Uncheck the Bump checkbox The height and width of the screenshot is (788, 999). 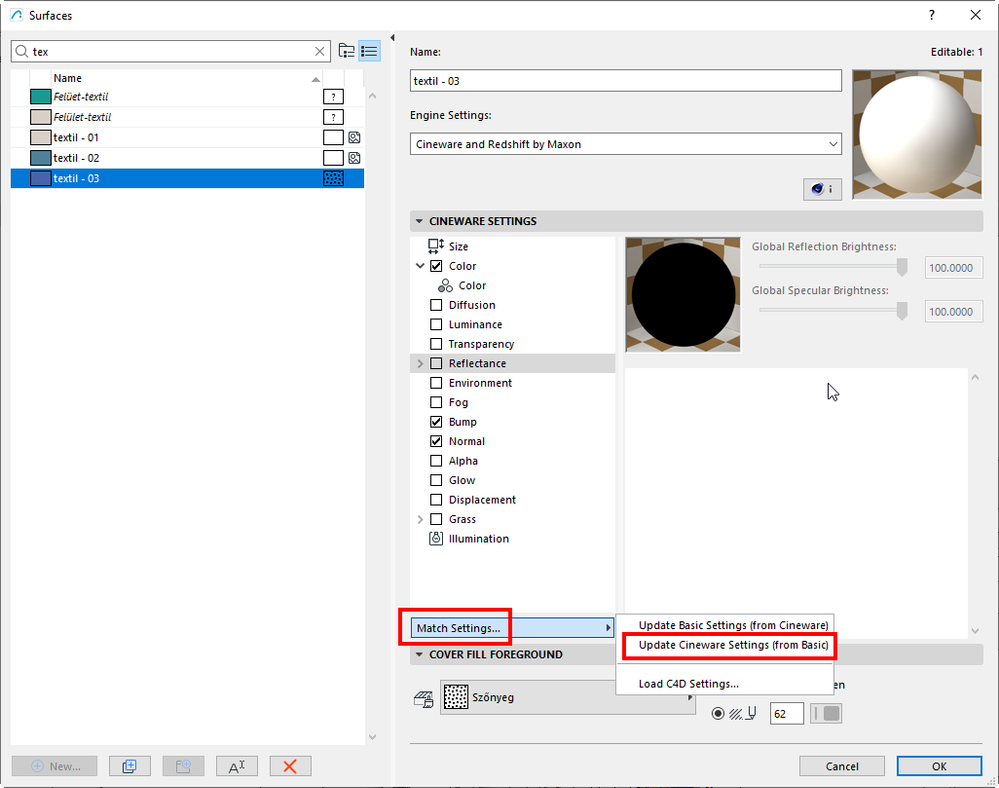point(436,422)
